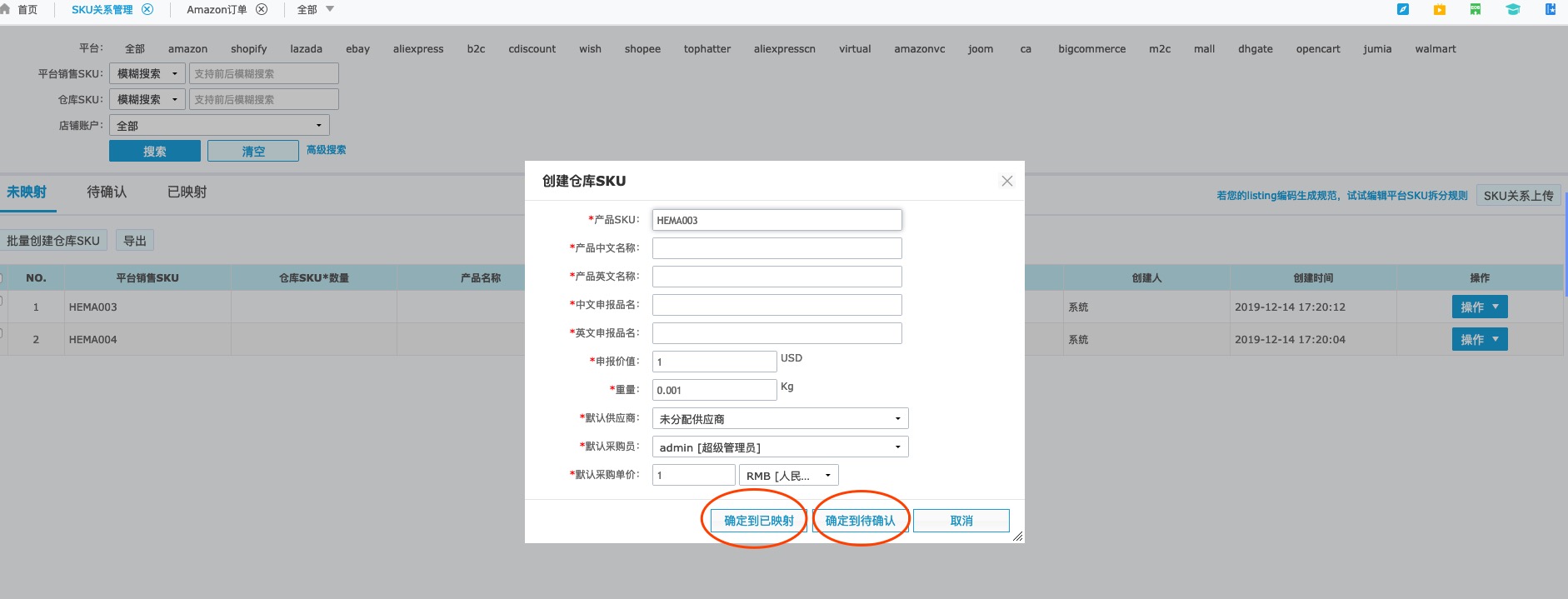
Task: Open the orange video tutorial icon
Action: tap(1440, 9)
